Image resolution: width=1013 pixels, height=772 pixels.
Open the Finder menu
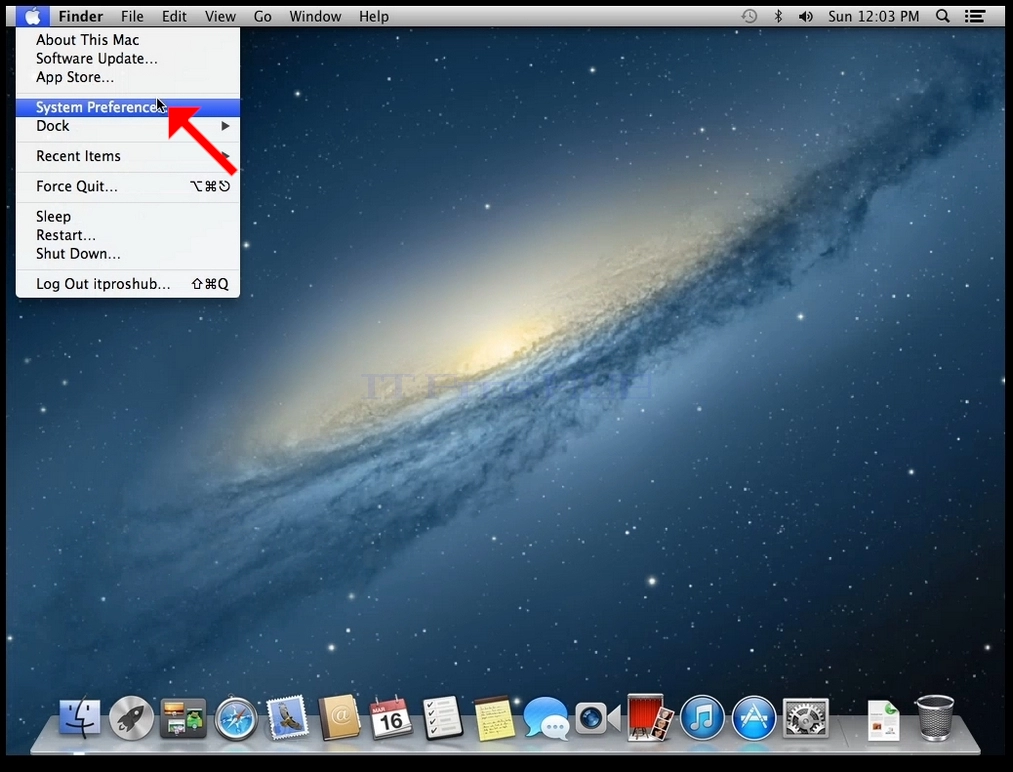81,16
